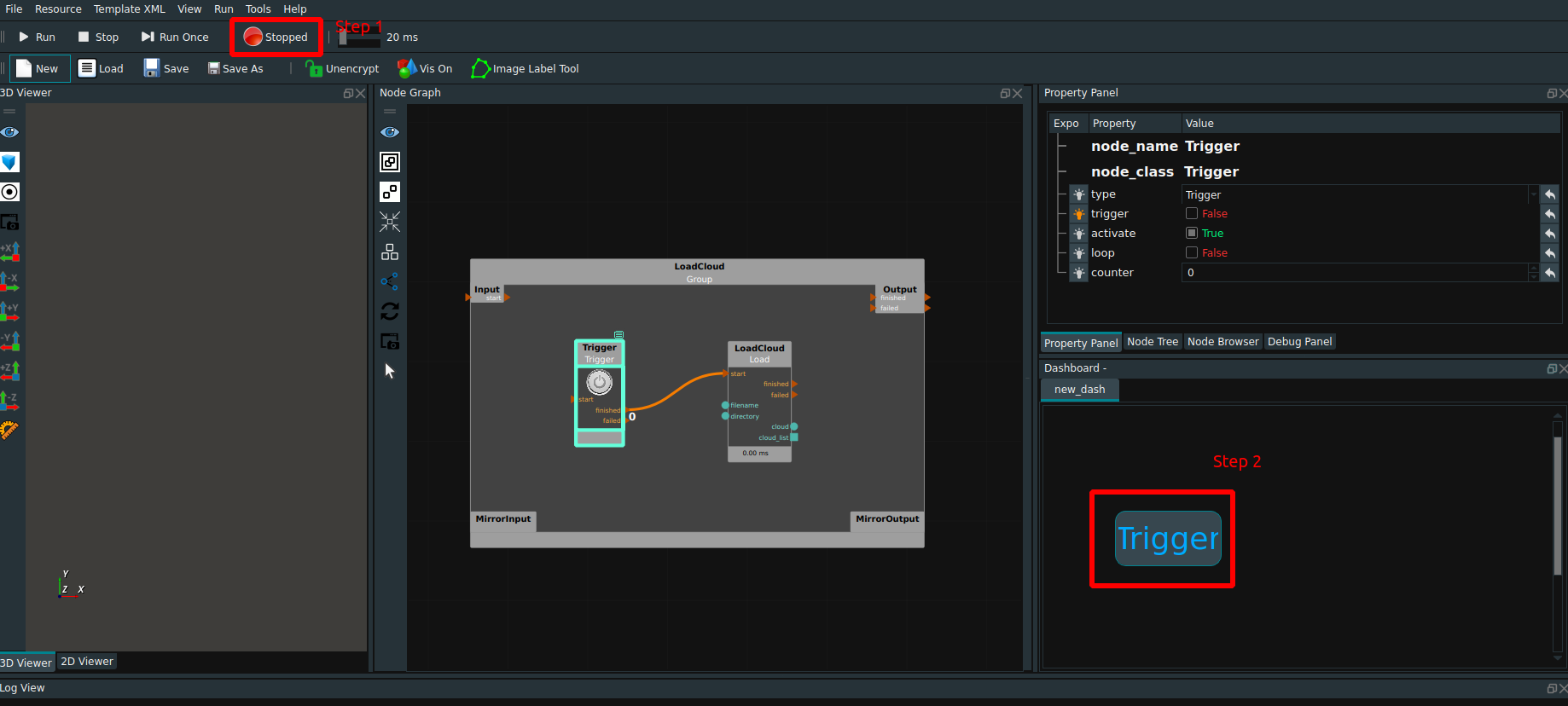This screenshot has width=1568, height=706.
Task: Click Run Once in the toolbar
Action: [175, 37]
